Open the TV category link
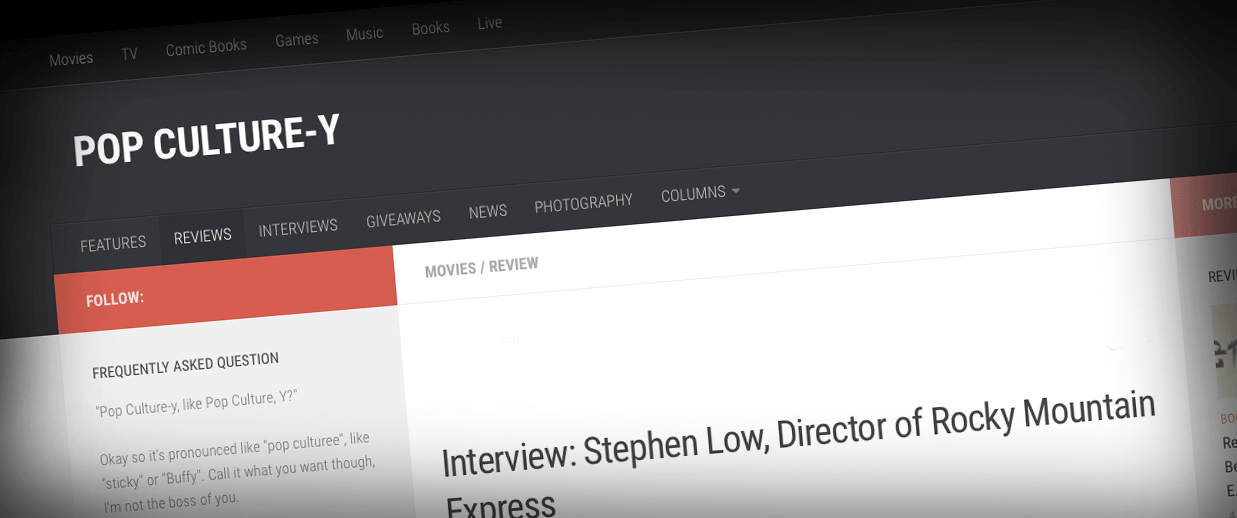Image resolution: width=1237 pixels, height=518 pixels. [129, 54]
